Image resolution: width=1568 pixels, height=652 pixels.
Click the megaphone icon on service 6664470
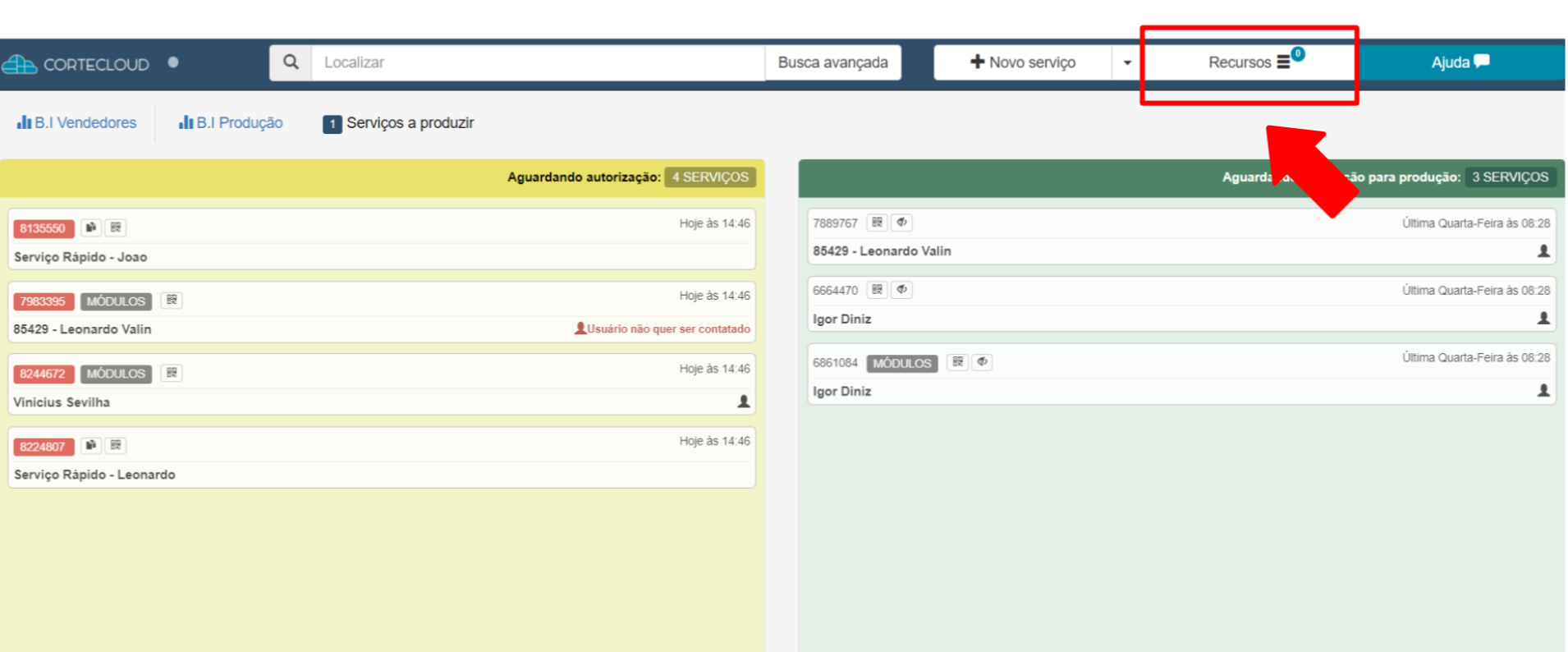pyautogui.click(x=901, y=290)
